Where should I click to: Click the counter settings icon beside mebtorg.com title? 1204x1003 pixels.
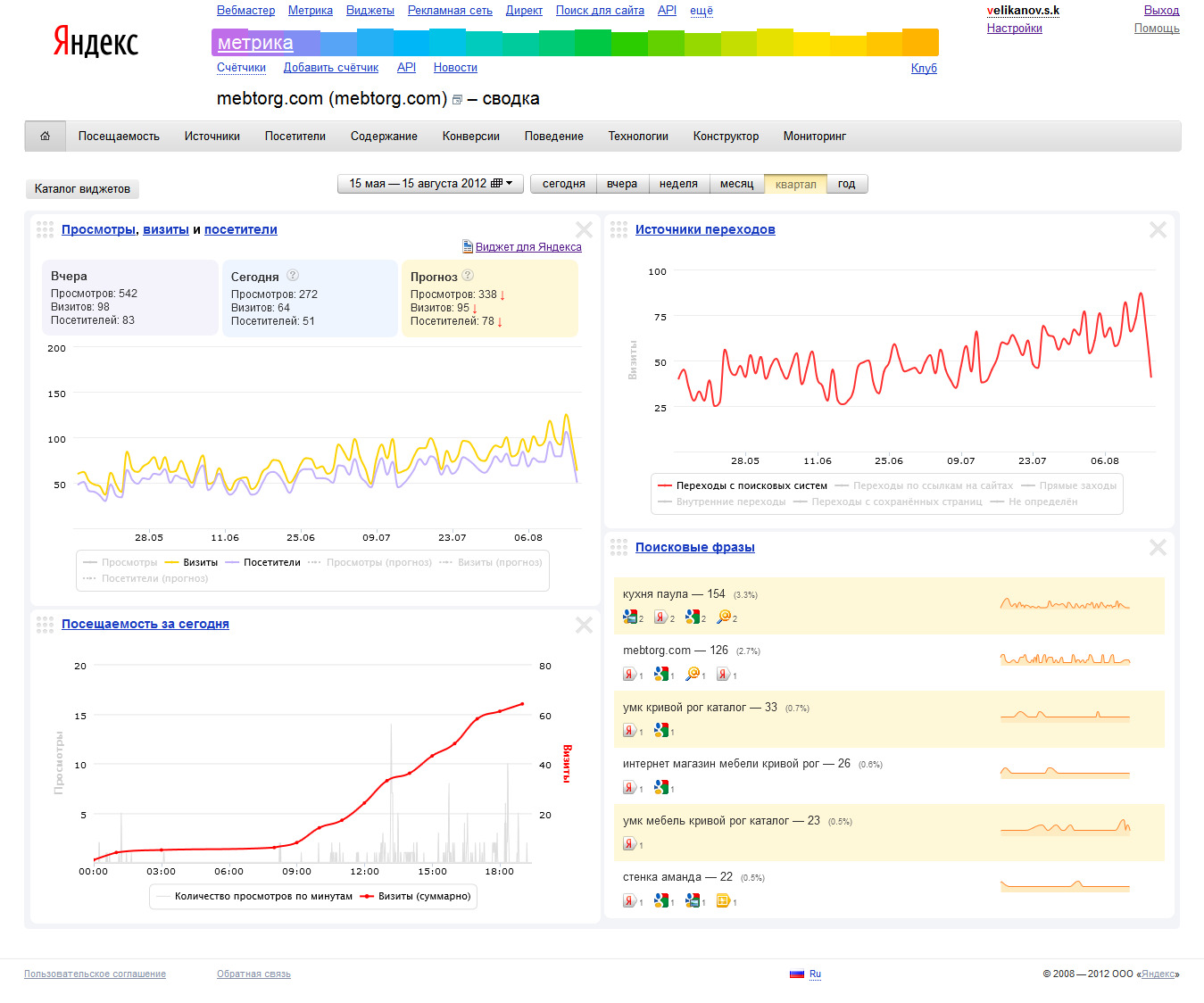pyautogui.click(x=457, y=100)
